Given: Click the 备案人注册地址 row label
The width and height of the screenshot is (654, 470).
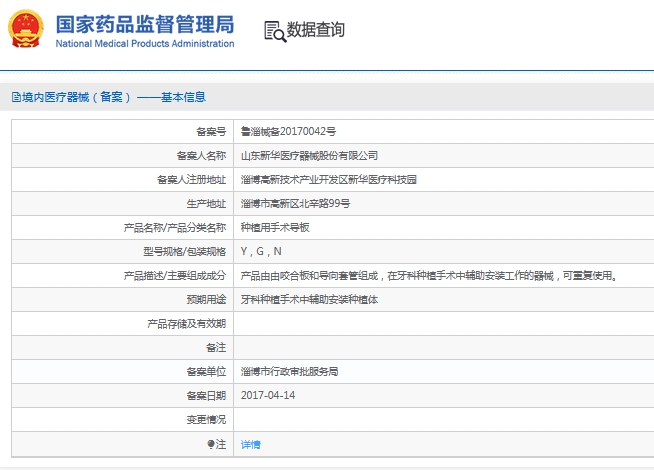Looking at the screenshot, I should [191, 180].
